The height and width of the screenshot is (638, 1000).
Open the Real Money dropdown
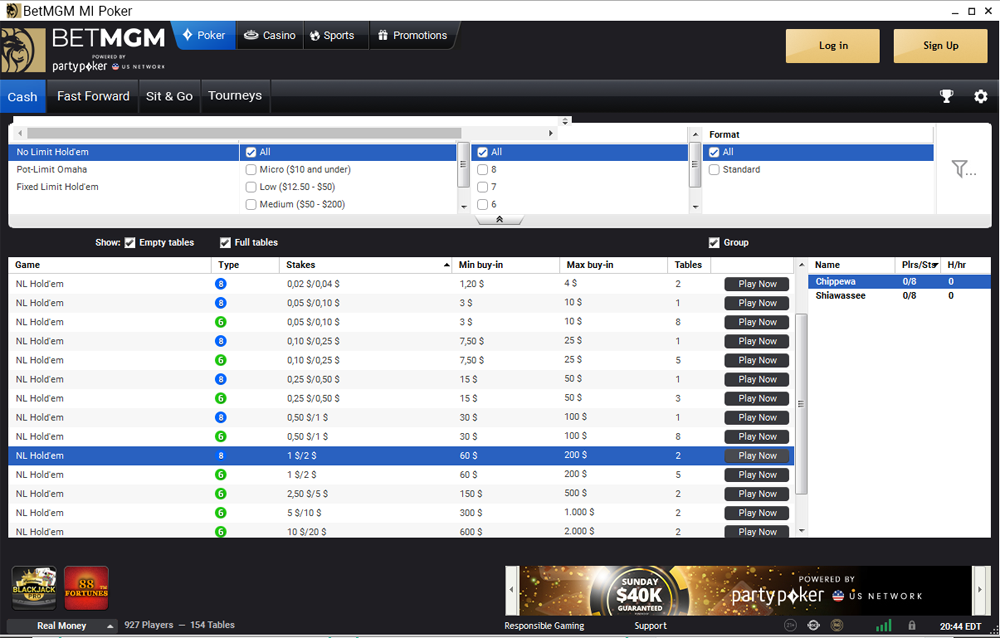coord(62,626)
